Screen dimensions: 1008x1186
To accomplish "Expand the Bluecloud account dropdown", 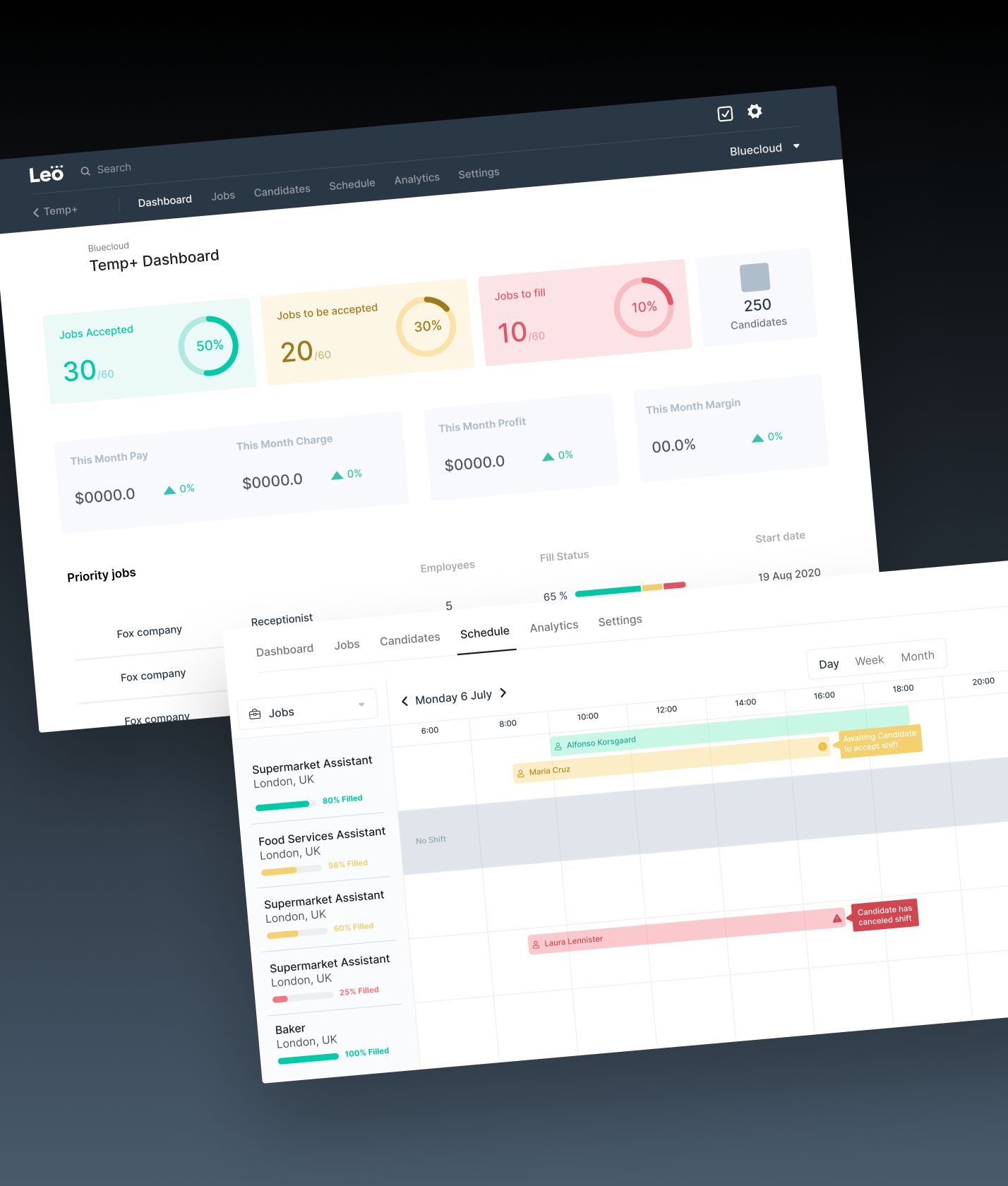I will [x=764, y=148].
